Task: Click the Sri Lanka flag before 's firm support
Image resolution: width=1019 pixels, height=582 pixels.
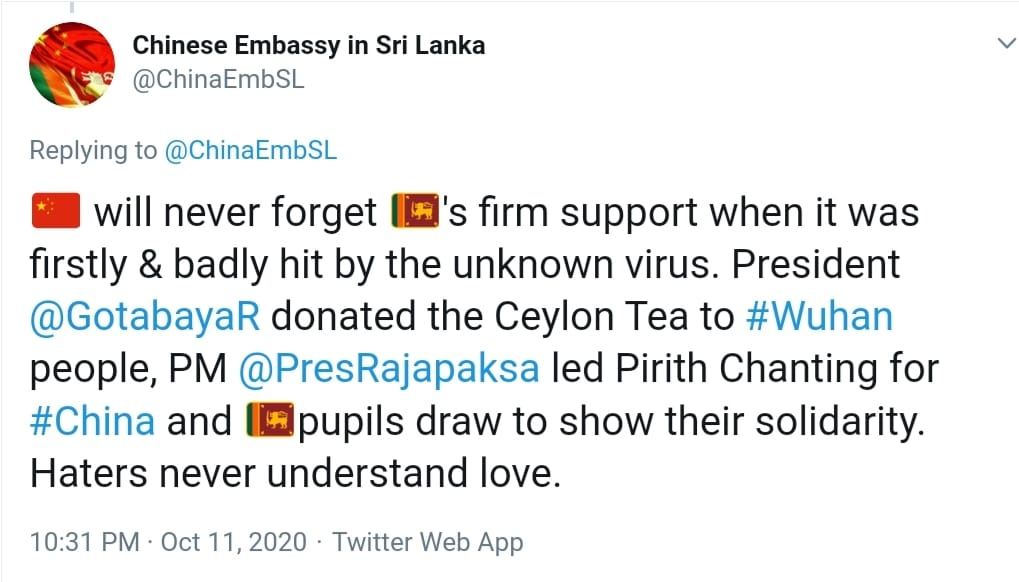Action: click(x=415, y=211)
